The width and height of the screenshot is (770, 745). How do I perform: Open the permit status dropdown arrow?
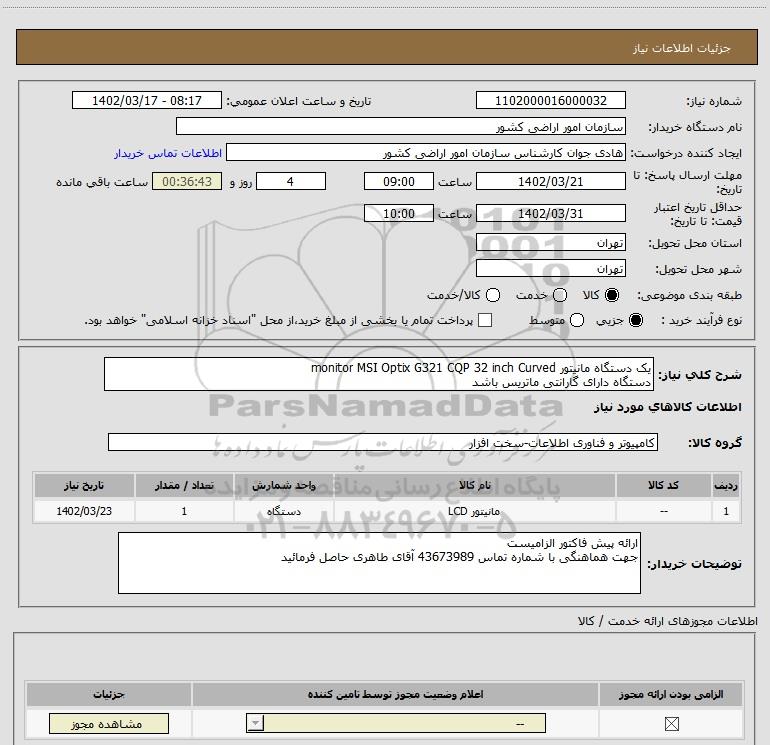[x=255, y=723]
